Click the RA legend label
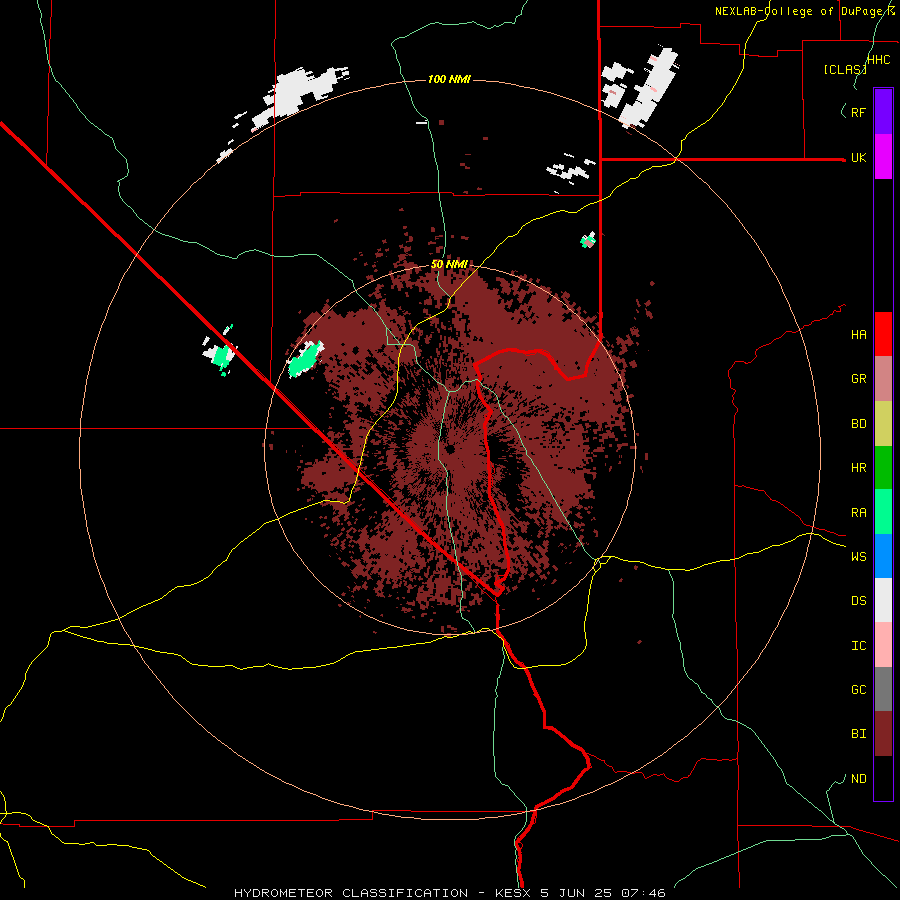This screenshot has height=900, width=900. [858, 513]
